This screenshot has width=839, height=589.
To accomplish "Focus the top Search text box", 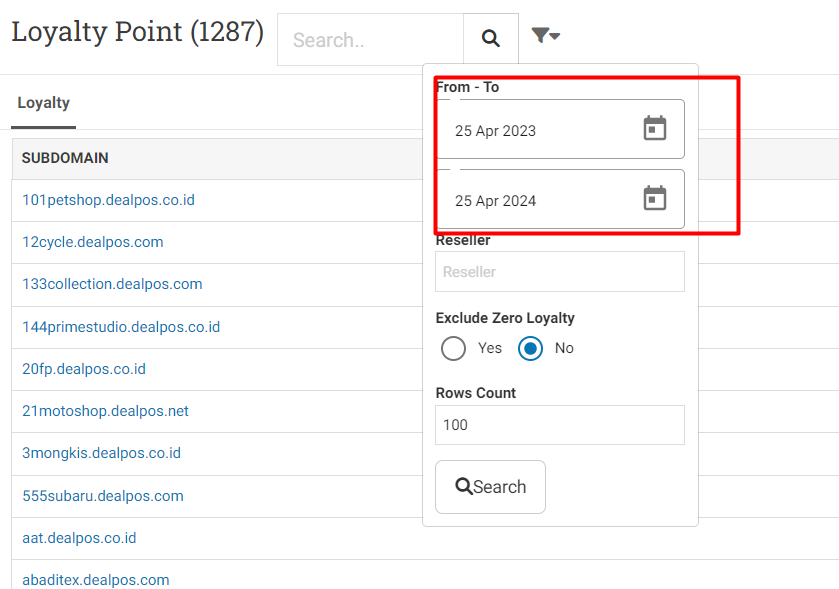I will pyautogui.click(x=370, y=40).
